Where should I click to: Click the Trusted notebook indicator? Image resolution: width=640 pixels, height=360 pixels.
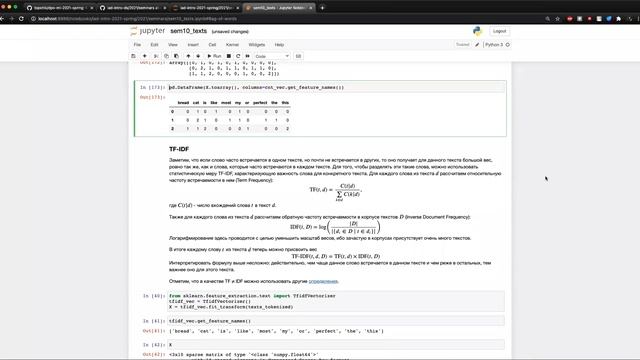[462, 44]
